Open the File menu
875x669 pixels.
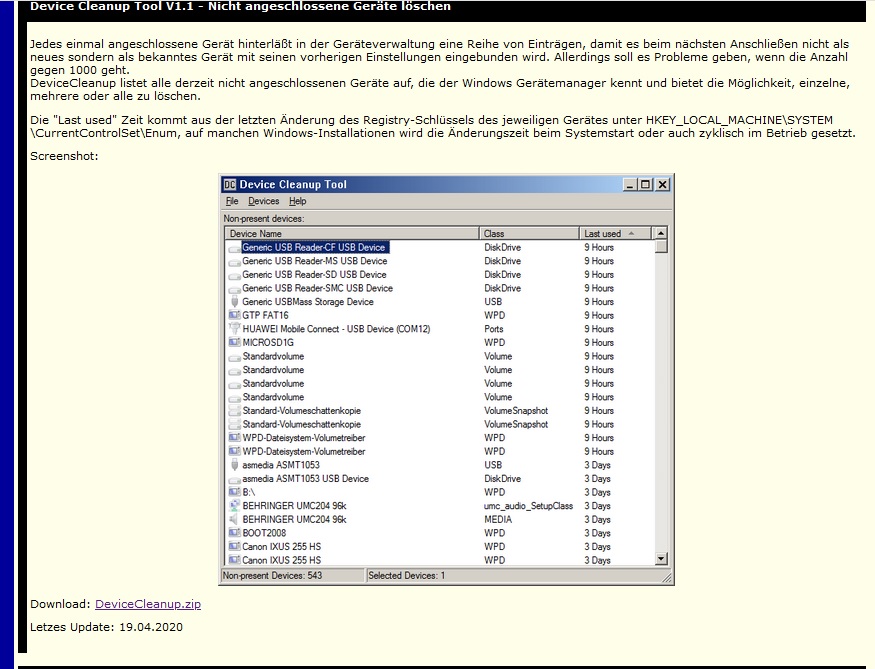232,201
